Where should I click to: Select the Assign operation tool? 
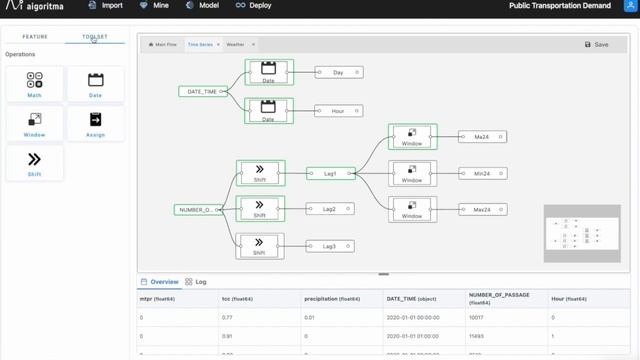tap(96, 124)
